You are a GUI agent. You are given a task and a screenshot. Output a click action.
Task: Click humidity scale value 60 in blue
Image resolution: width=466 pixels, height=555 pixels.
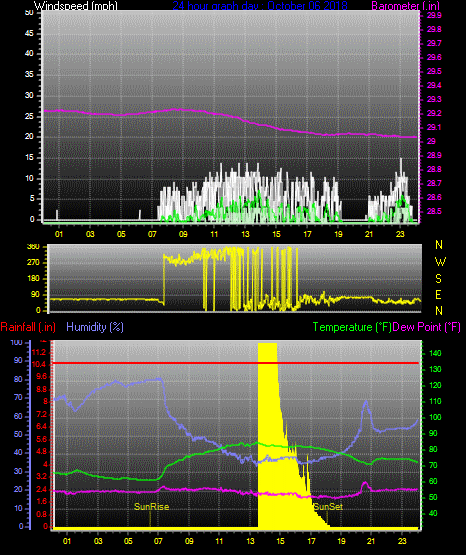[x=18, y=416]
